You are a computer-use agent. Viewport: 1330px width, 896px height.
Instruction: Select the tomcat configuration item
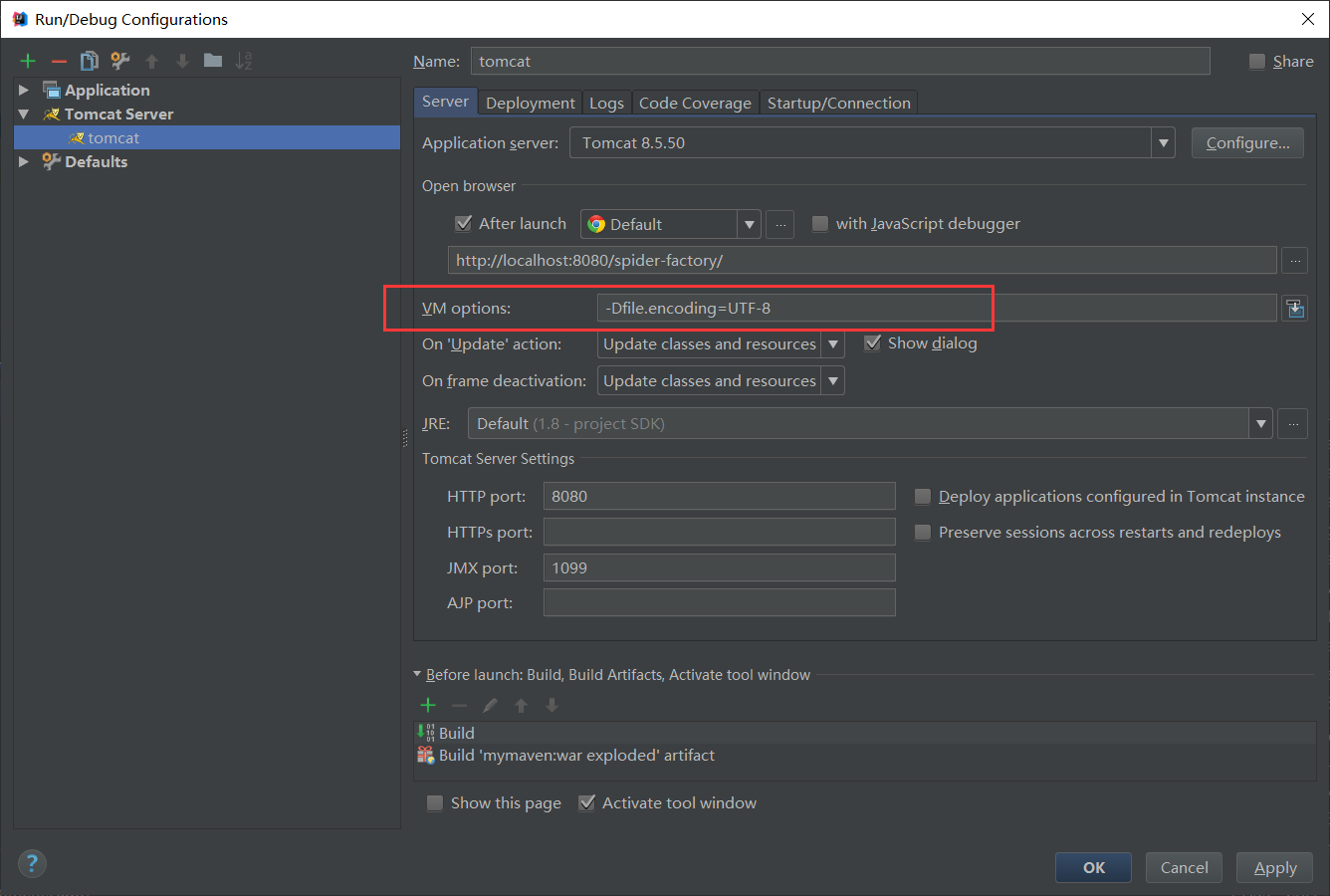[x=207, y=137]
